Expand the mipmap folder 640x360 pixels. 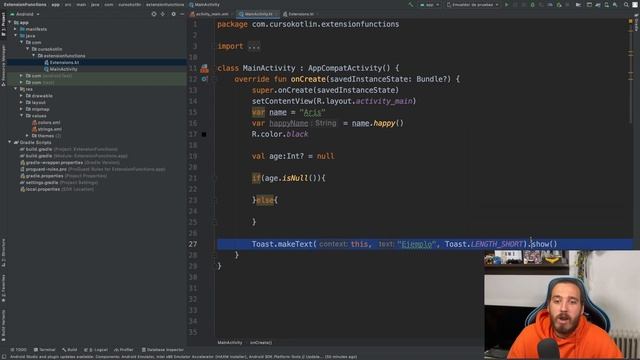(x=21, y=109)
